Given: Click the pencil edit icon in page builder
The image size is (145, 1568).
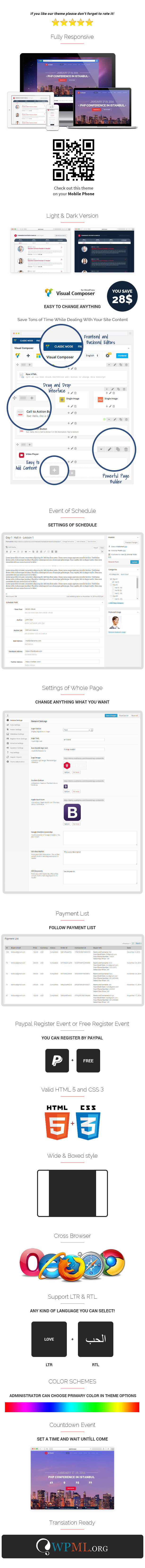Looking at the screenshot, I should pos(110,449).
